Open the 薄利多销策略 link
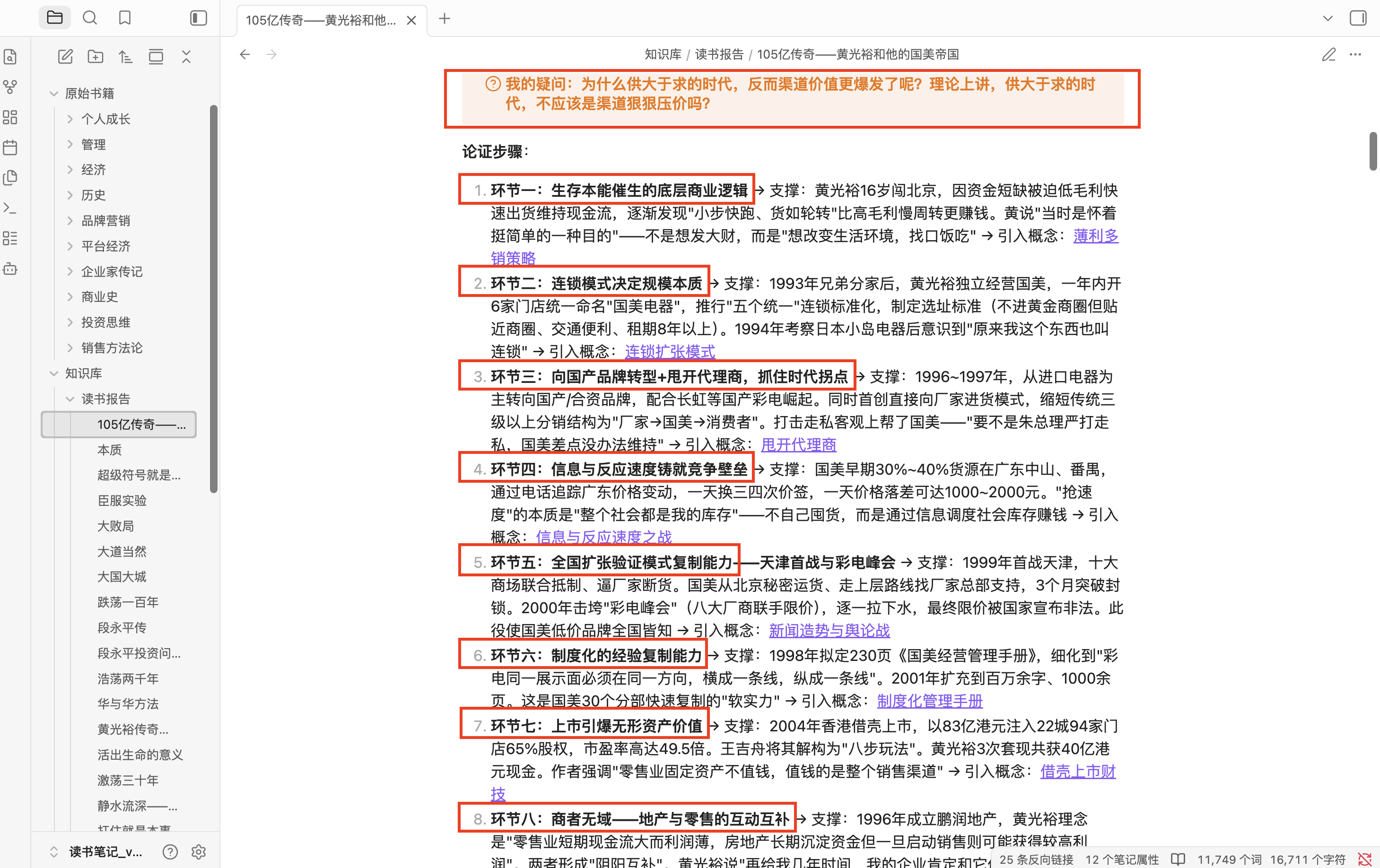The height and width of the screenshot is (868, 1380). pos(1096,235)
